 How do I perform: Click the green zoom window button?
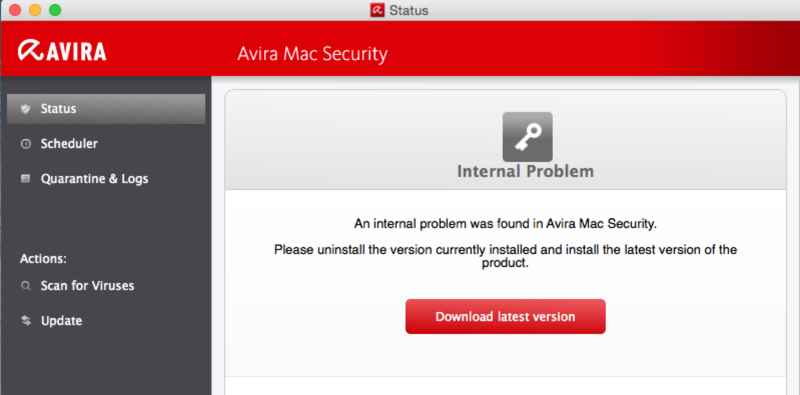(55, 10)
